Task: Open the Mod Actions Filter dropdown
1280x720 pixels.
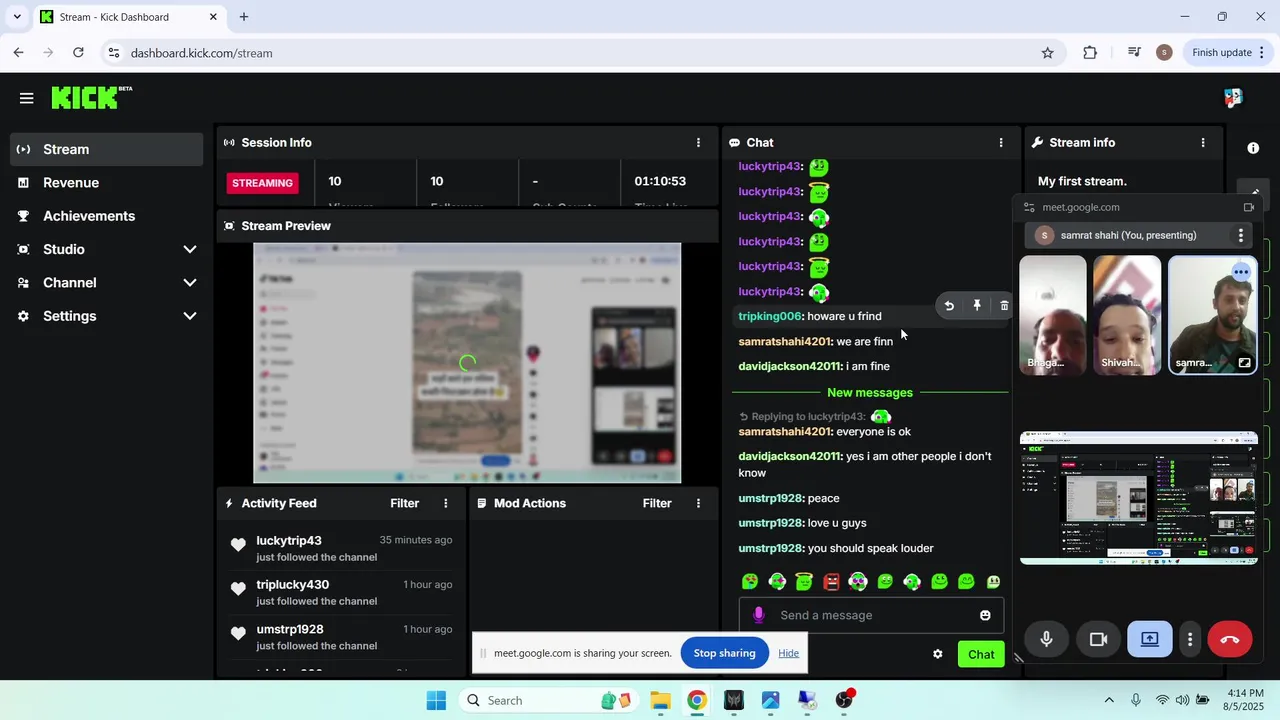Action: tap(657, 503)
